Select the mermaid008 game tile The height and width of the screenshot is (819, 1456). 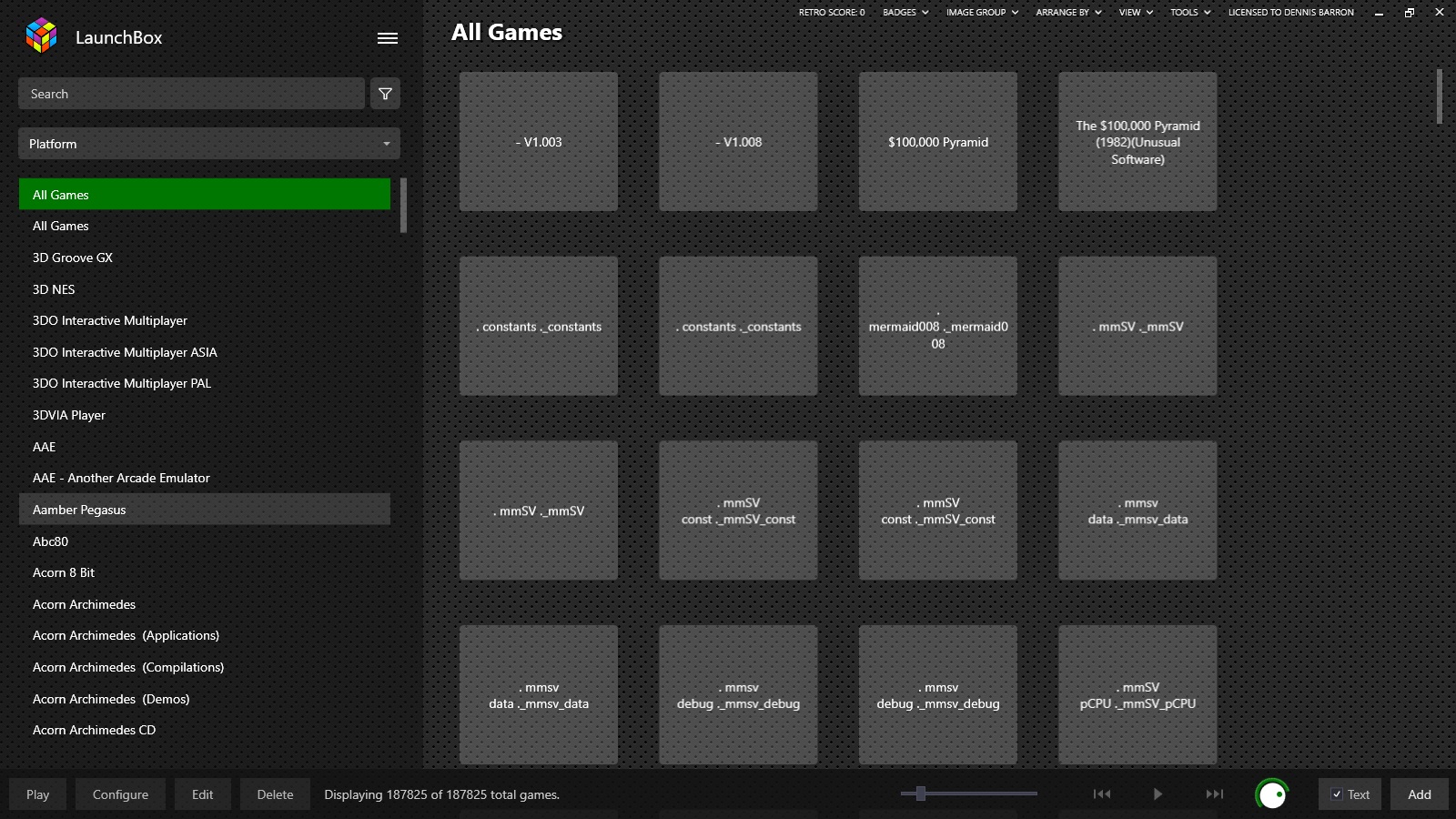coord(938,326)
